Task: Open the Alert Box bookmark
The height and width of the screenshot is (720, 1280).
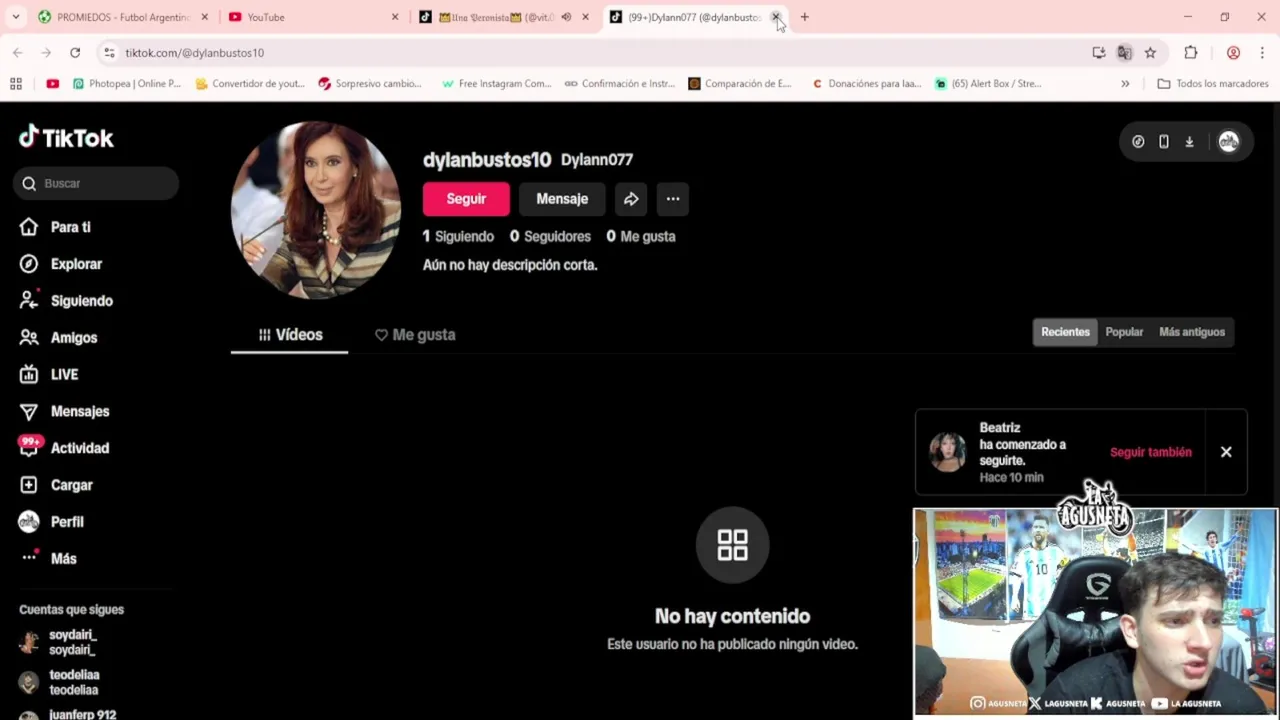Action: 988,84
